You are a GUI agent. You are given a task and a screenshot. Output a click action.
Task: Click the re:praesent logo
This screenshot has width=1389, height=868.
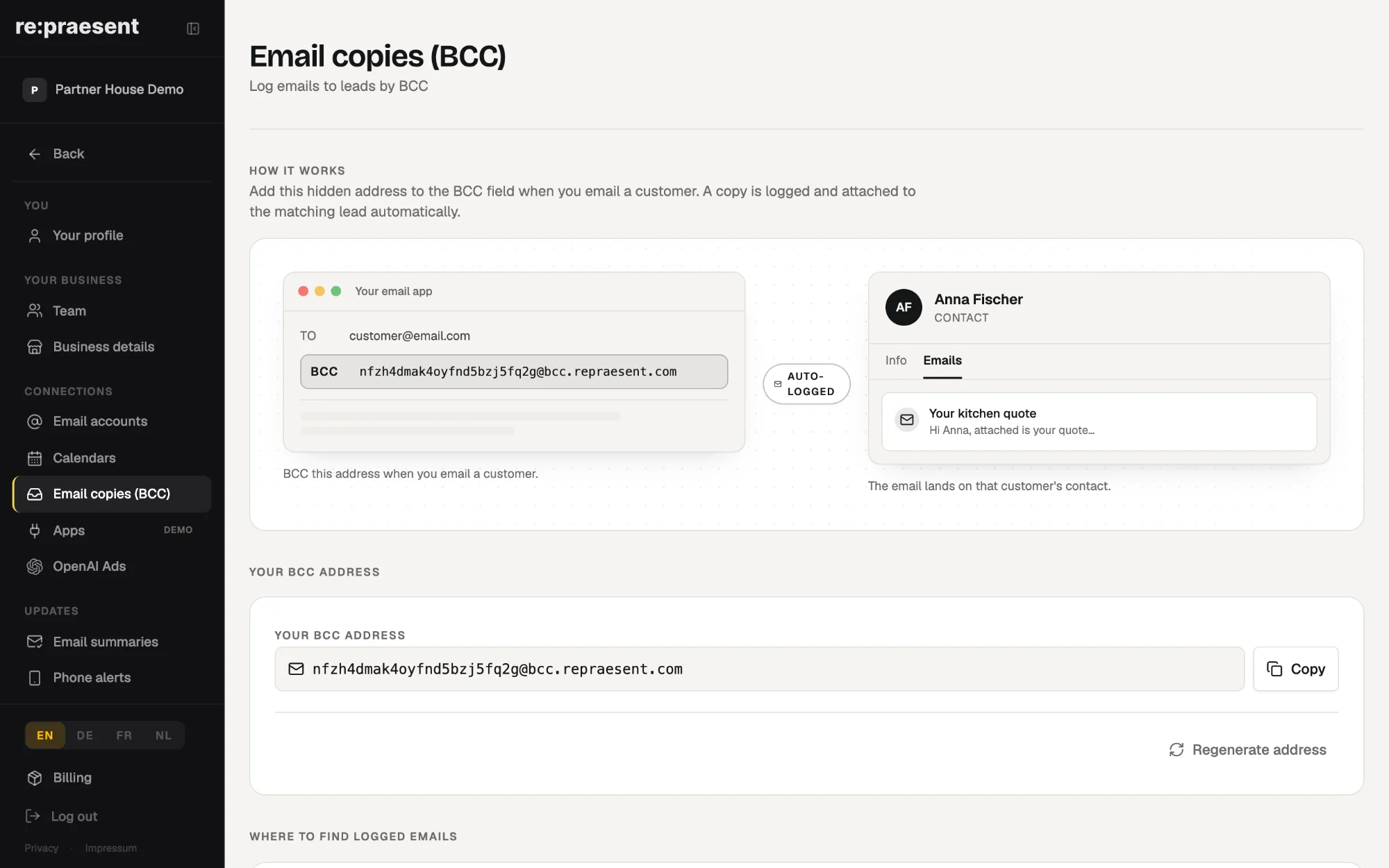[x=77, y=26]
